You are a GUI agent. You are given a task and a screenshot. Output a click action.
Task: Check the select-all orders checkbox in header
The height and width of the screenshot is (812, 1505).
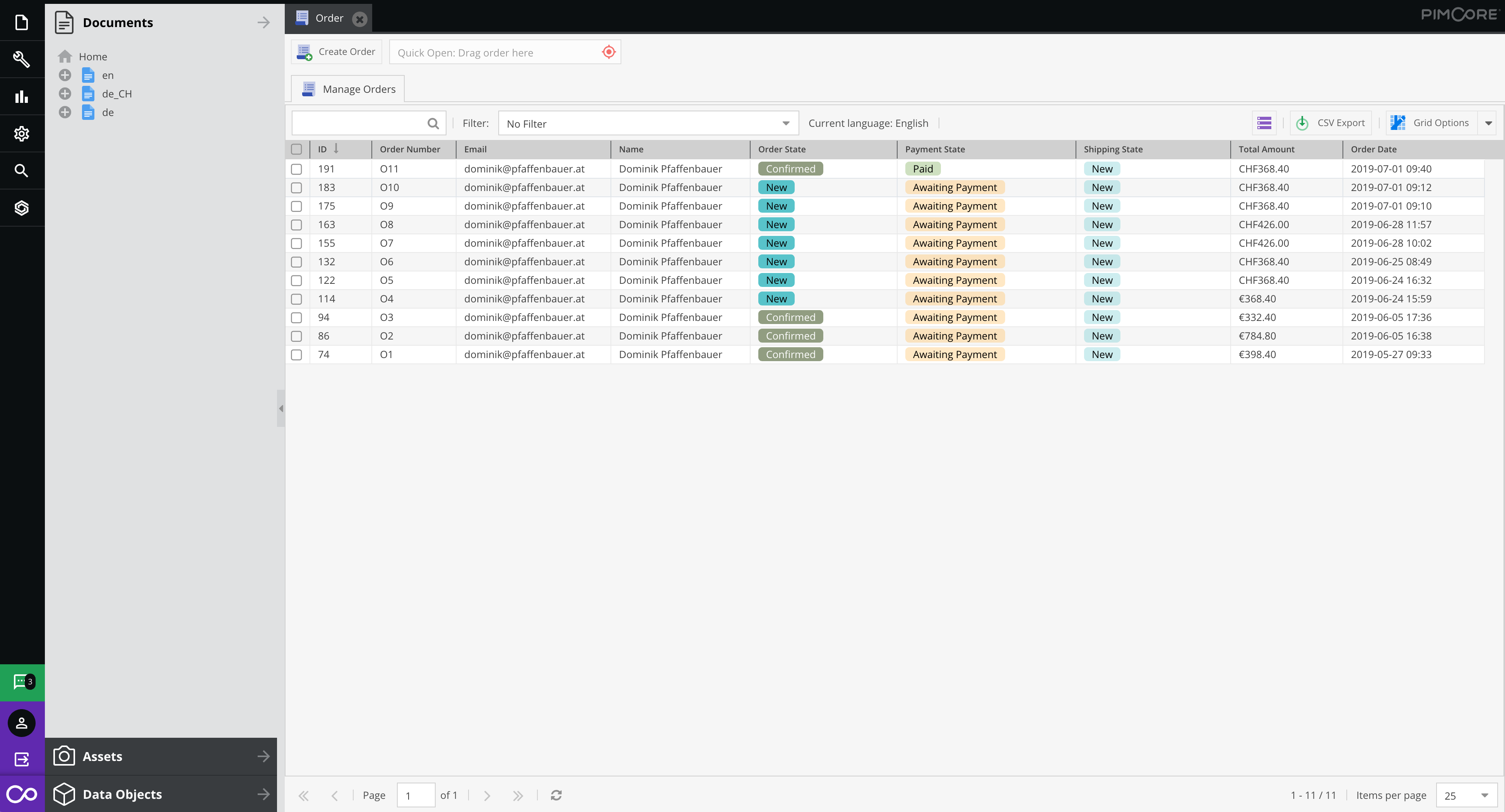tap(296, 149)
